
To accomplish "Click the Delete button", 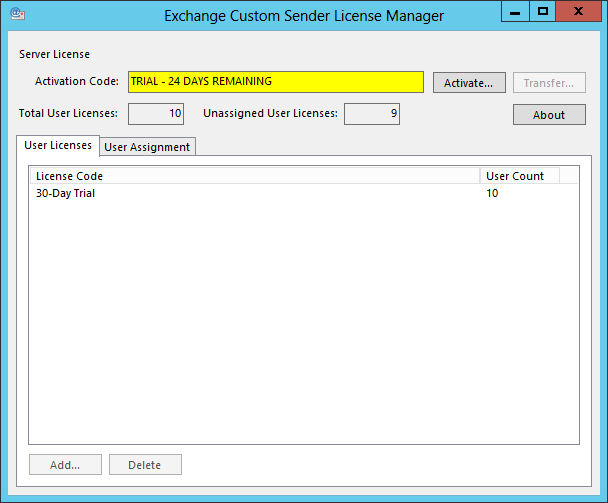I will tap(145, 465).
